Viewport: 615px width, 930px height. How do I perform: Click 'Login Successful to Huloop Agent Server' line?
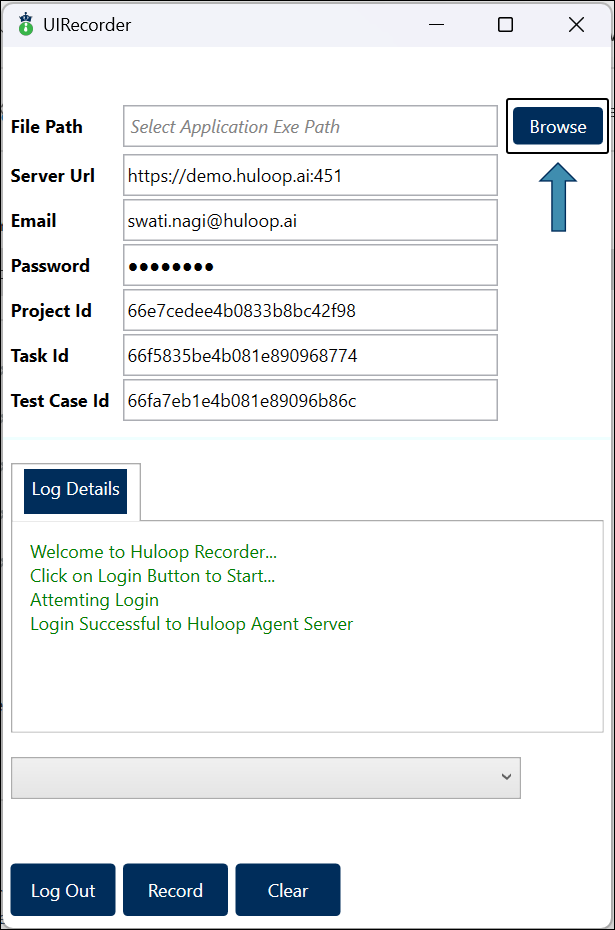(x=192, y=624)
